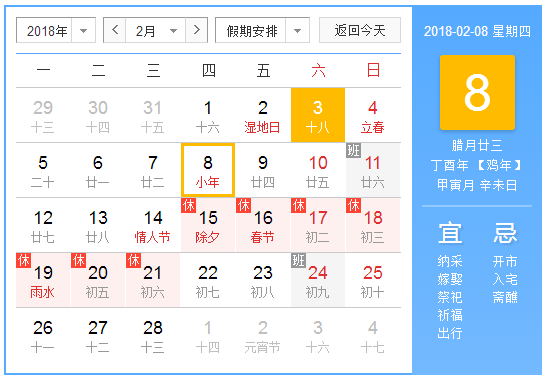Select February 26 十一
Viewport: 547px width, 376px height.
43,336
